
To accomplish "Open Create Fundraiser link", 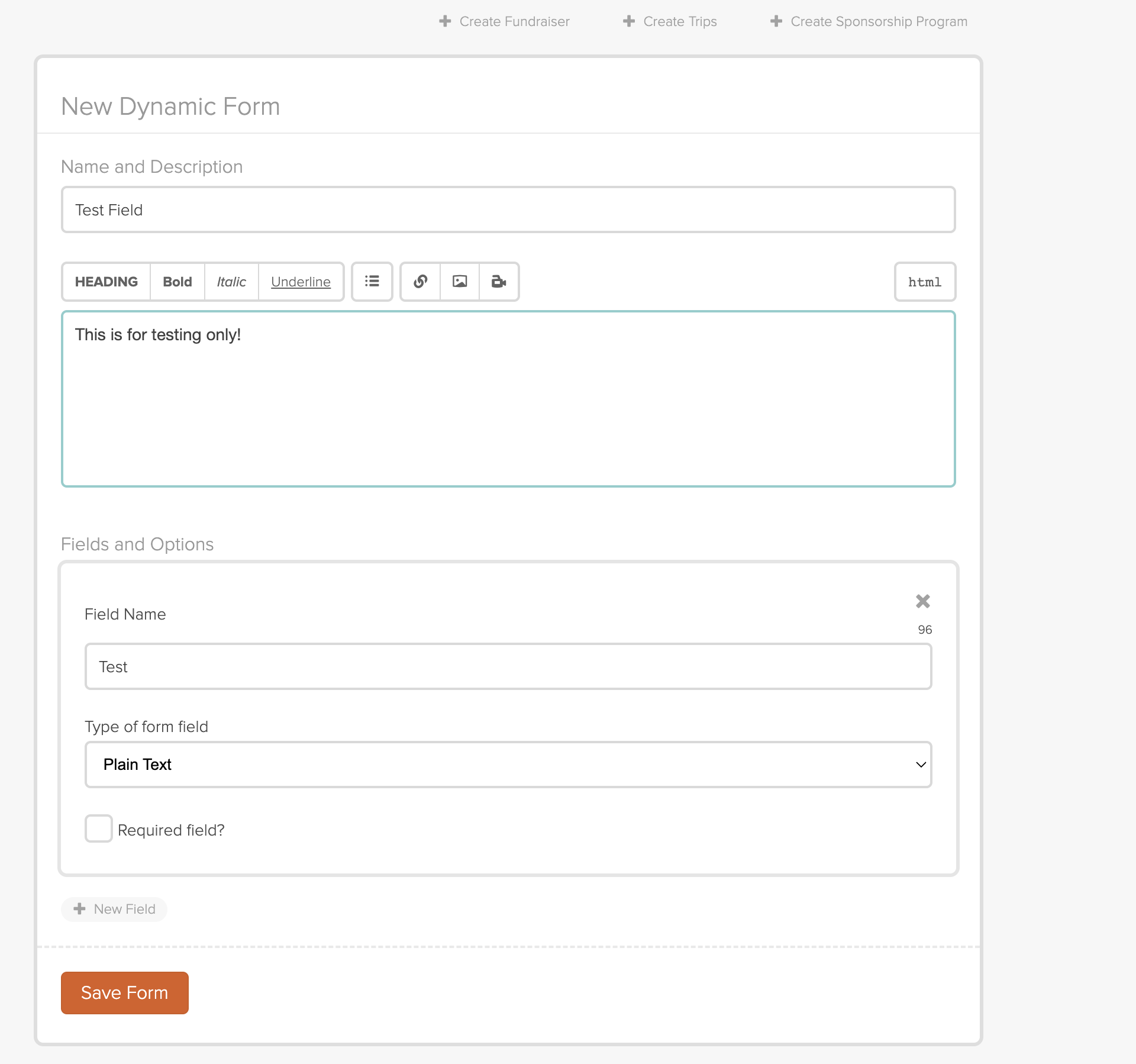I will 505,21.
